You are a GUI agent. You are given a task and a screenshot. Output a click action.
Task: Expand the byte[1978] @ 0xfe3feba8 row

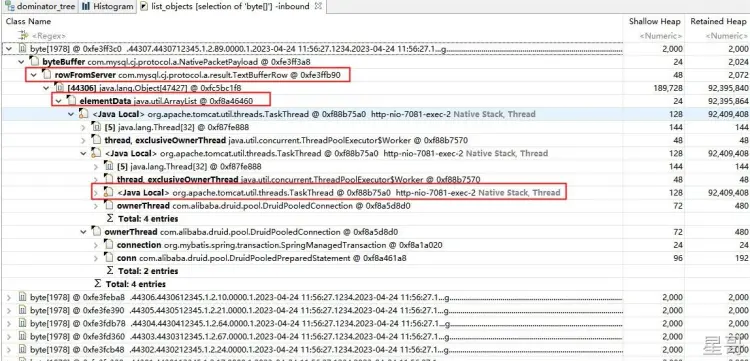[x=9, y=297]
